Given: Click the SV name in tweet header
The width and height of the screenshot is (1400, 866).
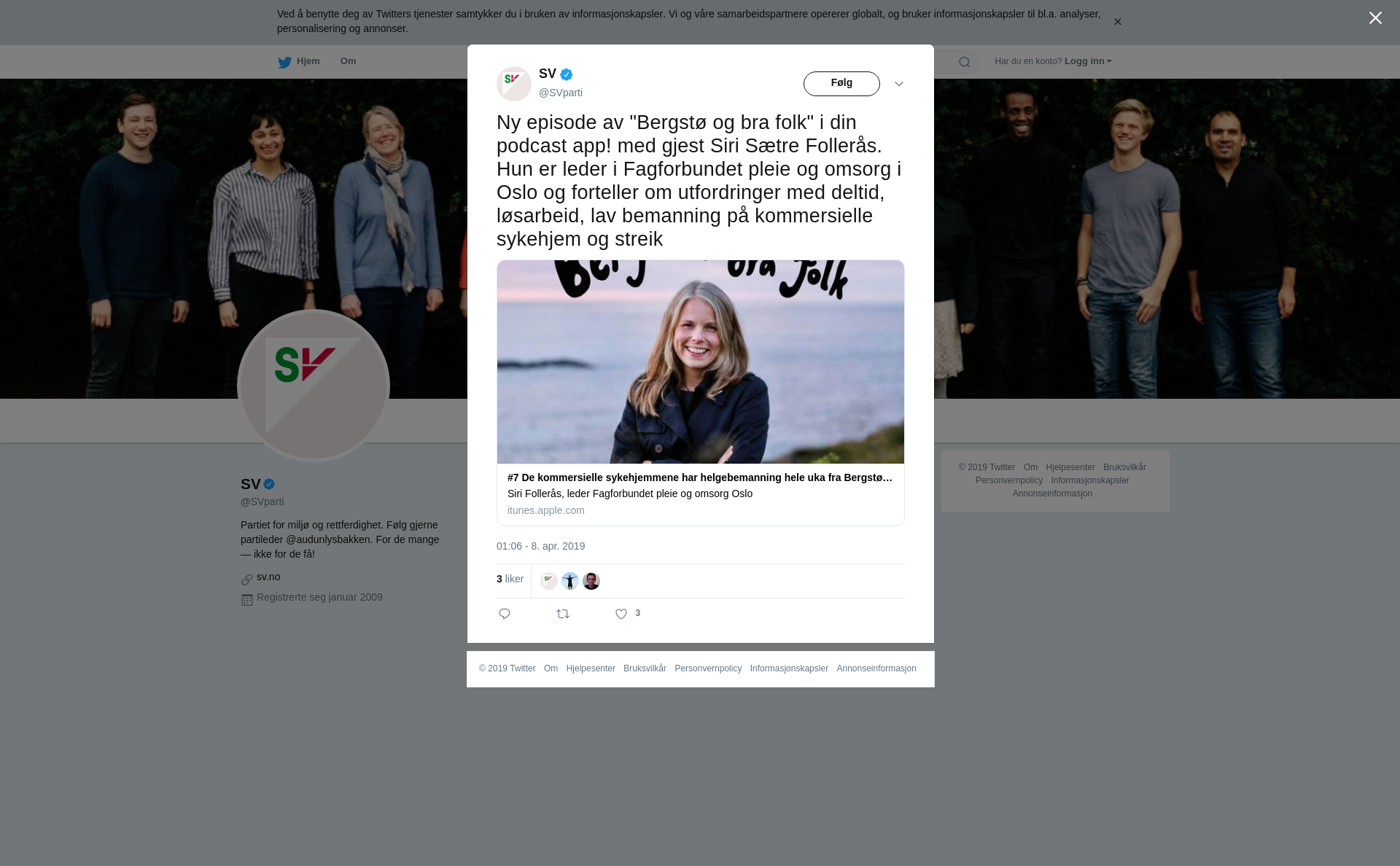Looking at the screenshot, I should click(548, 74).
